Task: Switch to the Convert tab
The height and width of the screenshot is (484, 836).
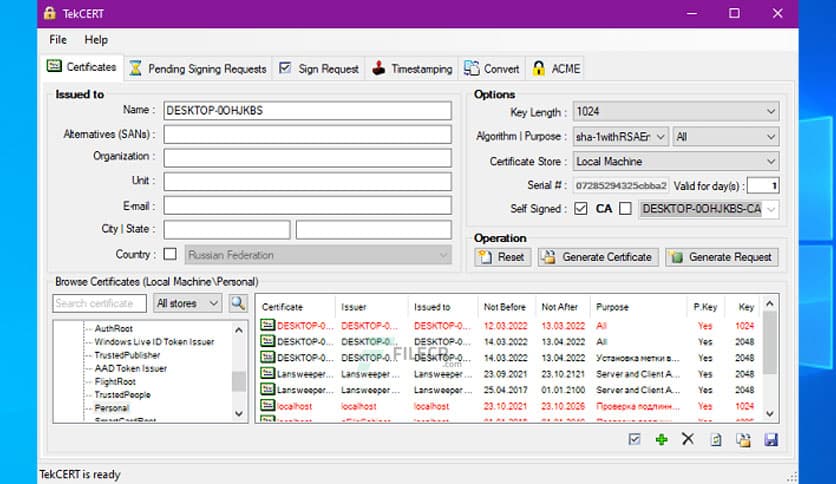Action: coord(492,69)
